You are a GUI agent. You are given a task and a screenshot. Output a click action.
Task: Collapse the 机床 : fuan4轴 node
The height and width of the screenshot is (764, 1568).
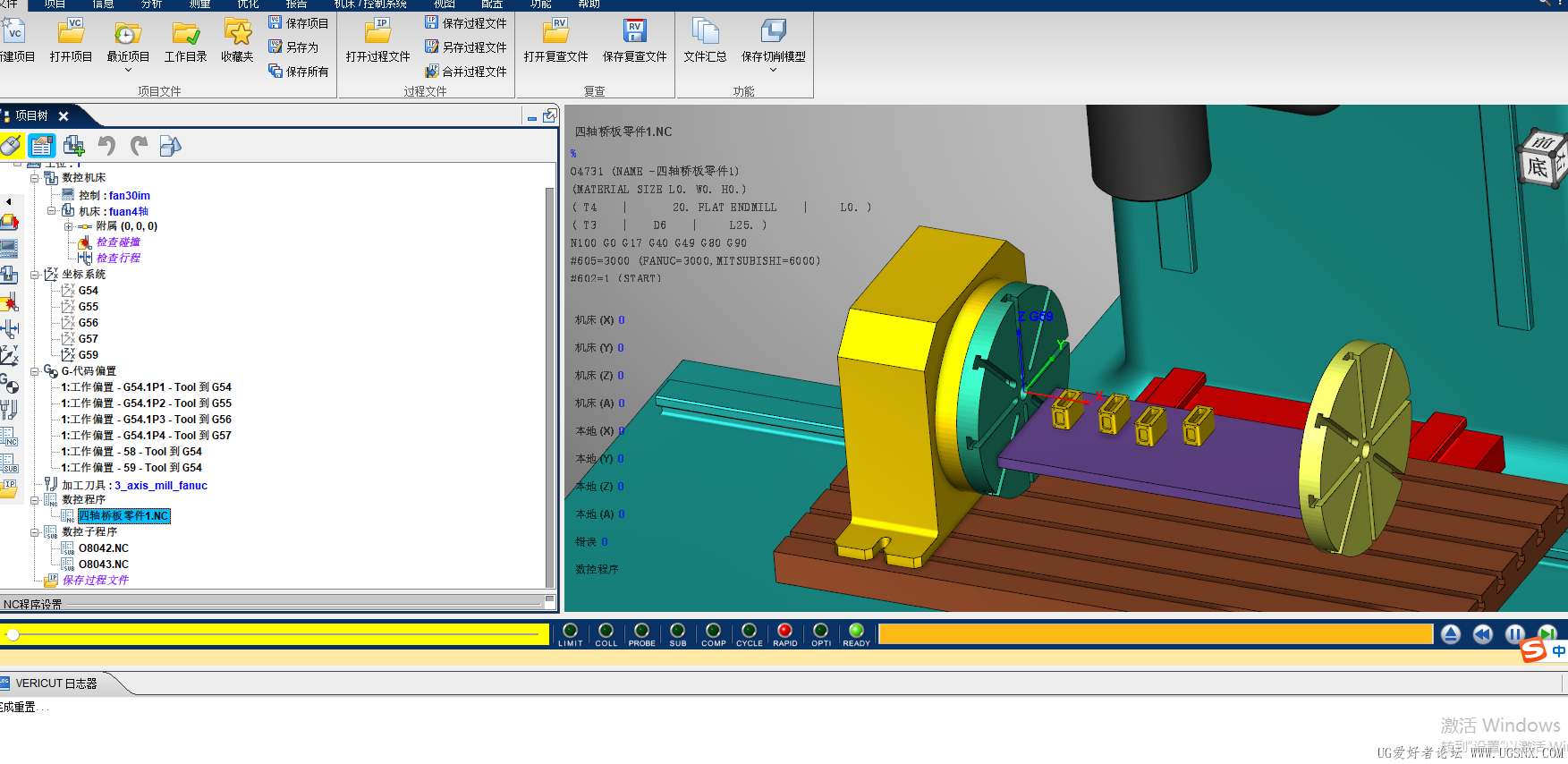pyautogui.click(x=52, y=211)
